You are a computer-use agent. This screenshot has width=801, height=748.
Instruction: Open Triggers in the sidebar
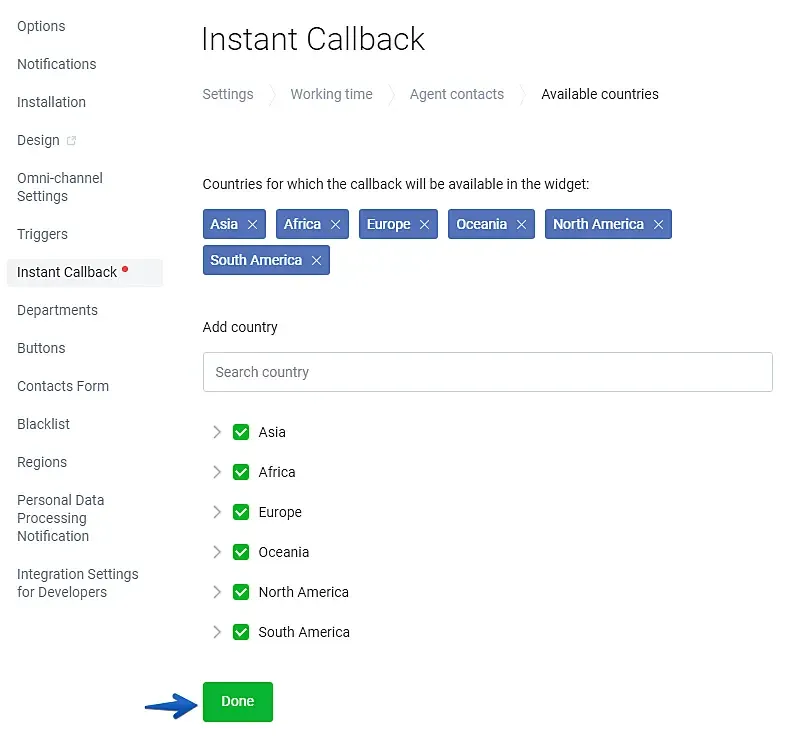42,234
